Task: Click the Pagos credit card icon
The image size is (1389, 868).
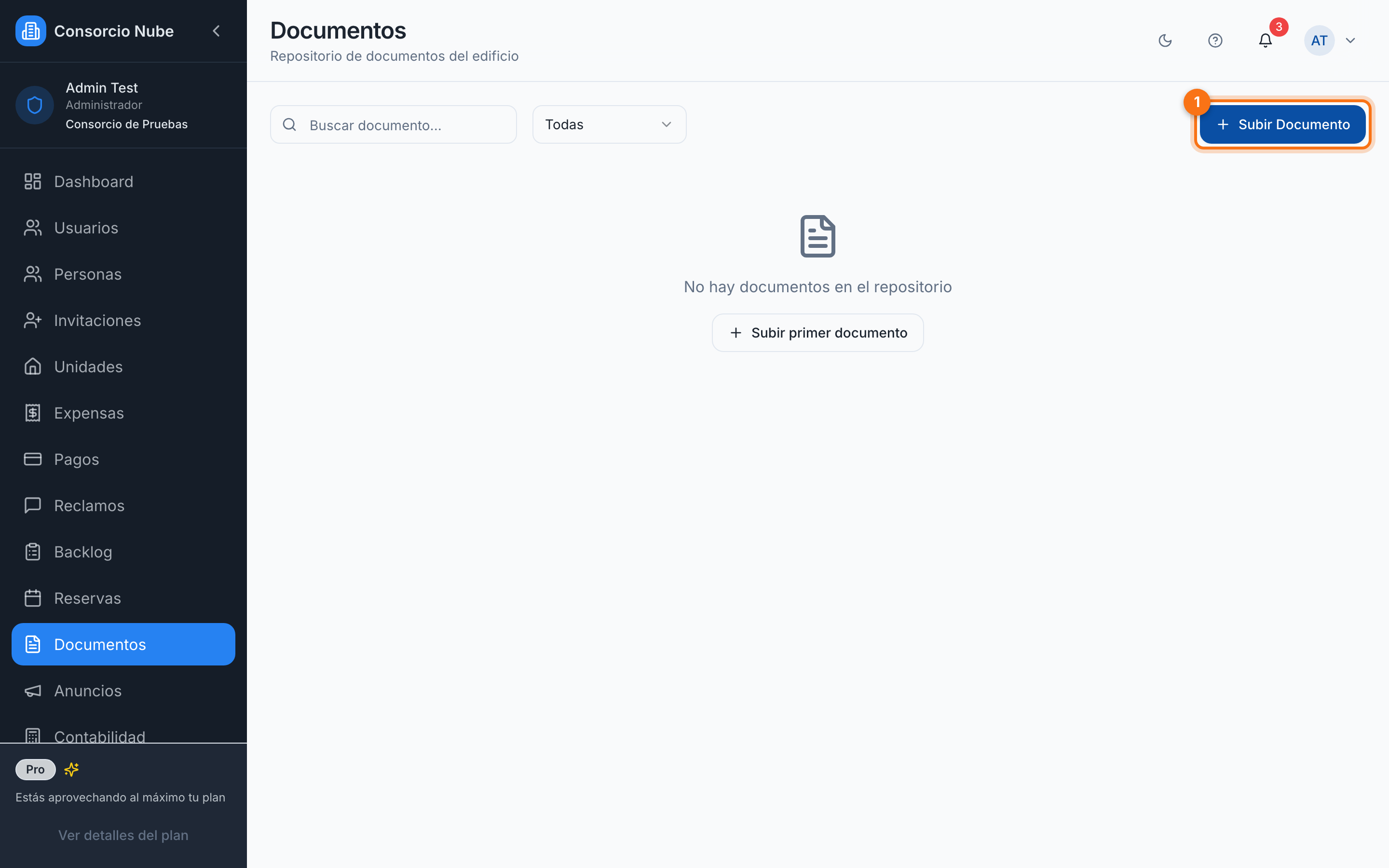Action: point(33,459)
